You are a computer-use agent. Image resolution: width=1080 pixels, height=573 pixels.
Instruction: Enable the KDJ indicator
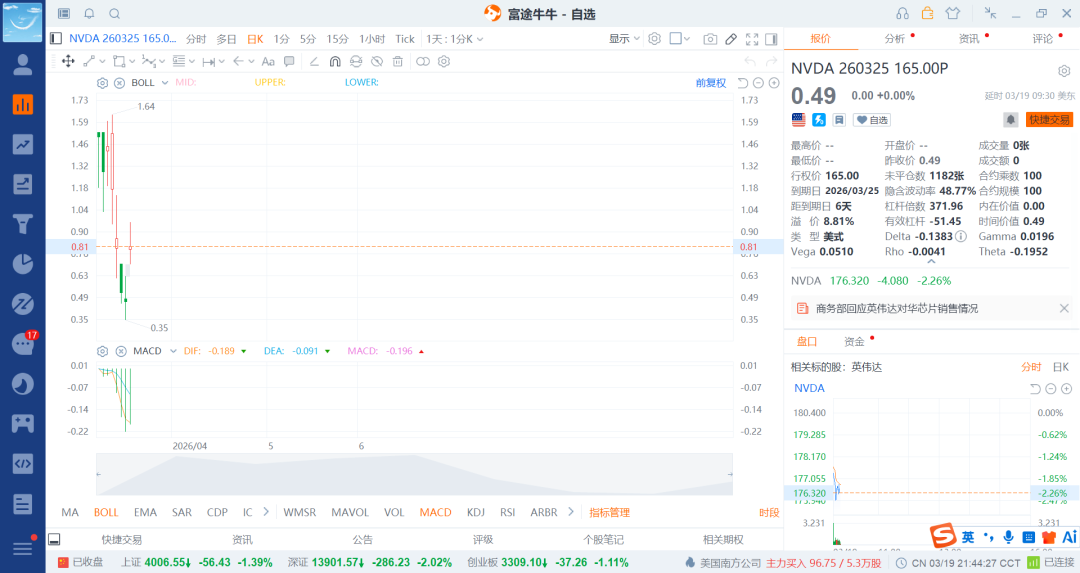(476, 512)
